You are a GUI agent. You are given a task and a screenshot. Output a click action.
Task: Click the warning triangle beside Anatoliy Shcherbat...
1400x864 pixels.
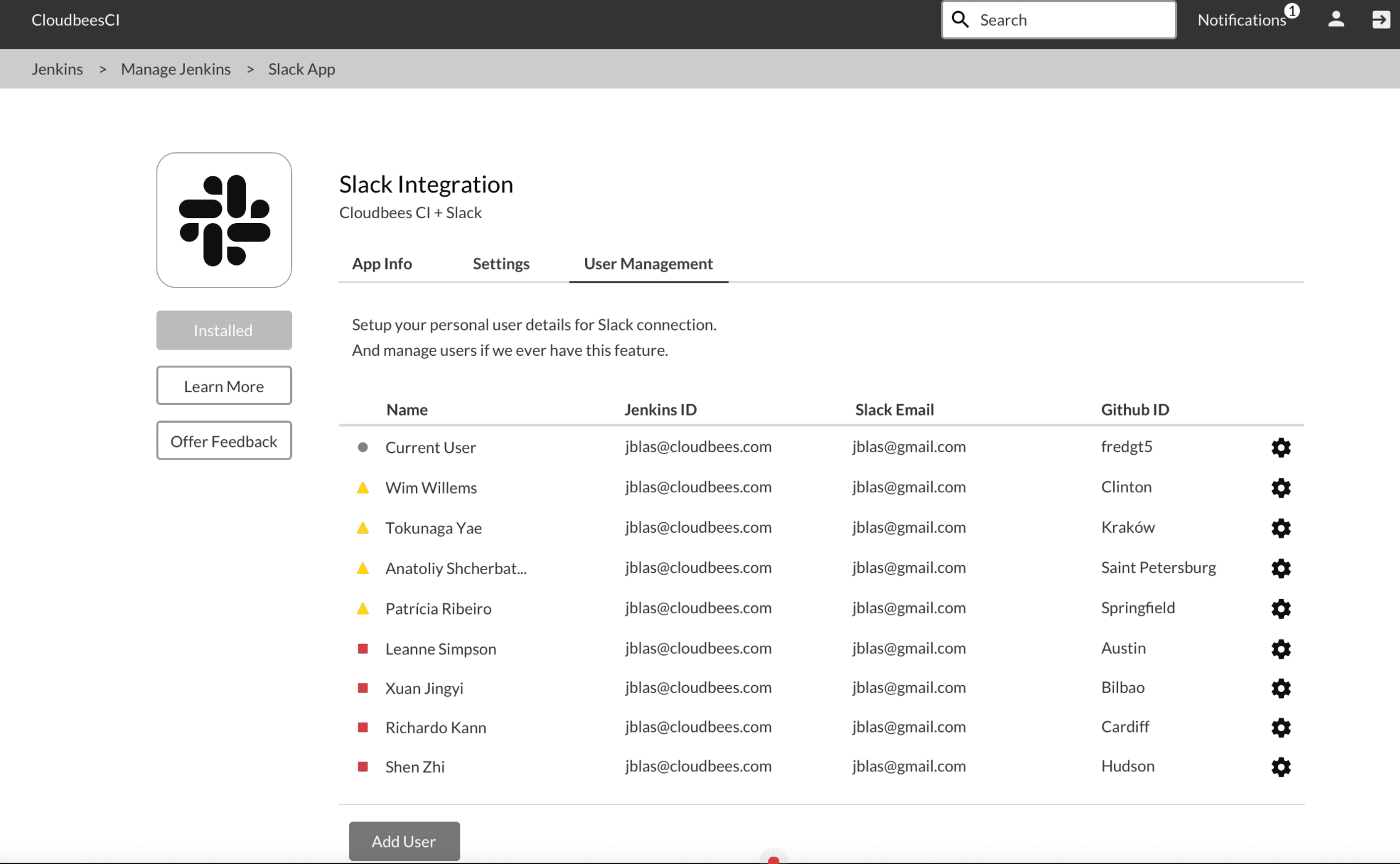(363, 568)
